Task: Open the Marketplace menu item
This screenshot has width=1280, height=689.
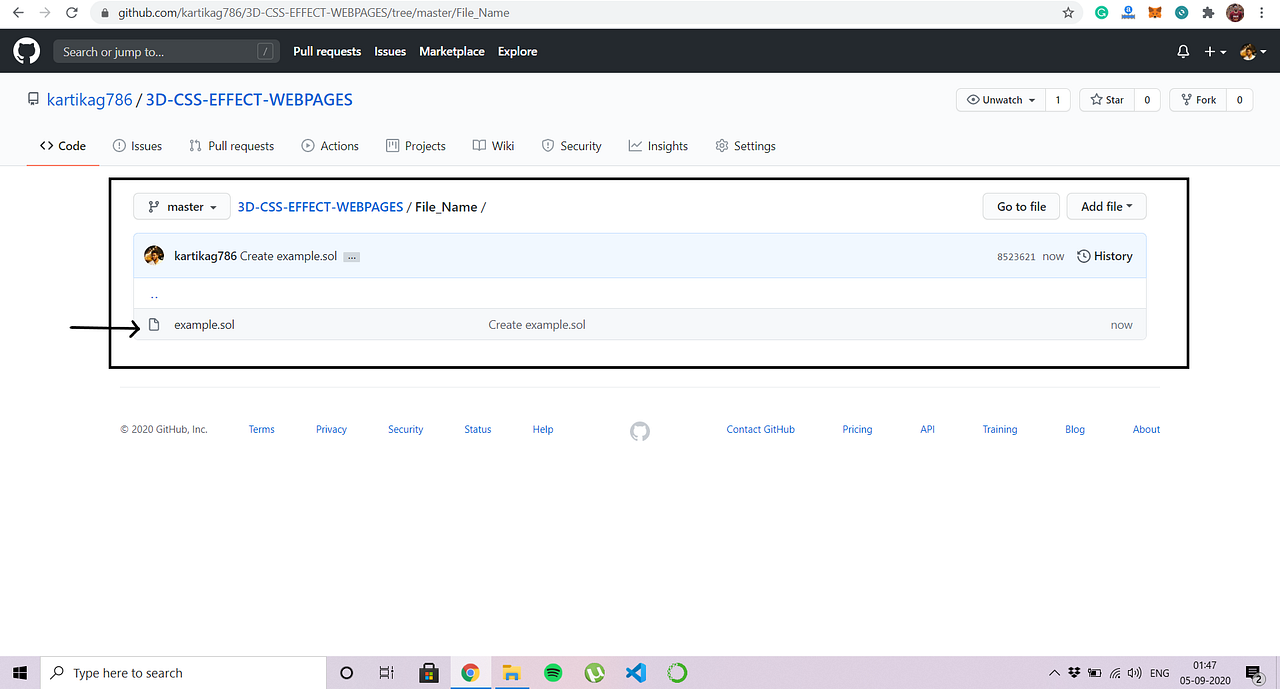Action: point(451,51)
